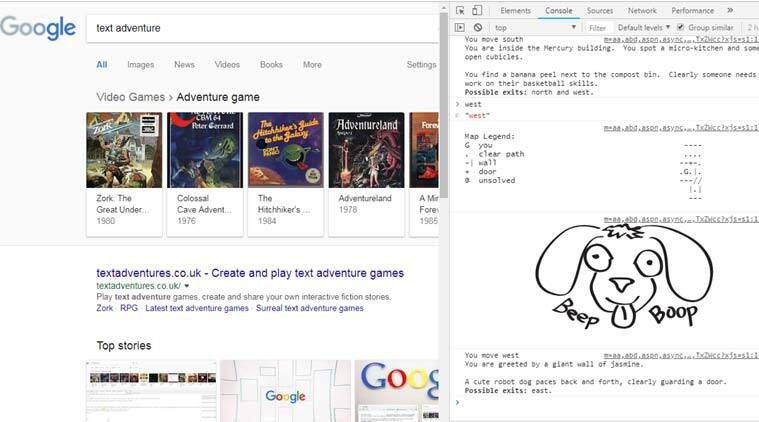Click the Adventureland 1978 game card

click(x=366, y=172)
